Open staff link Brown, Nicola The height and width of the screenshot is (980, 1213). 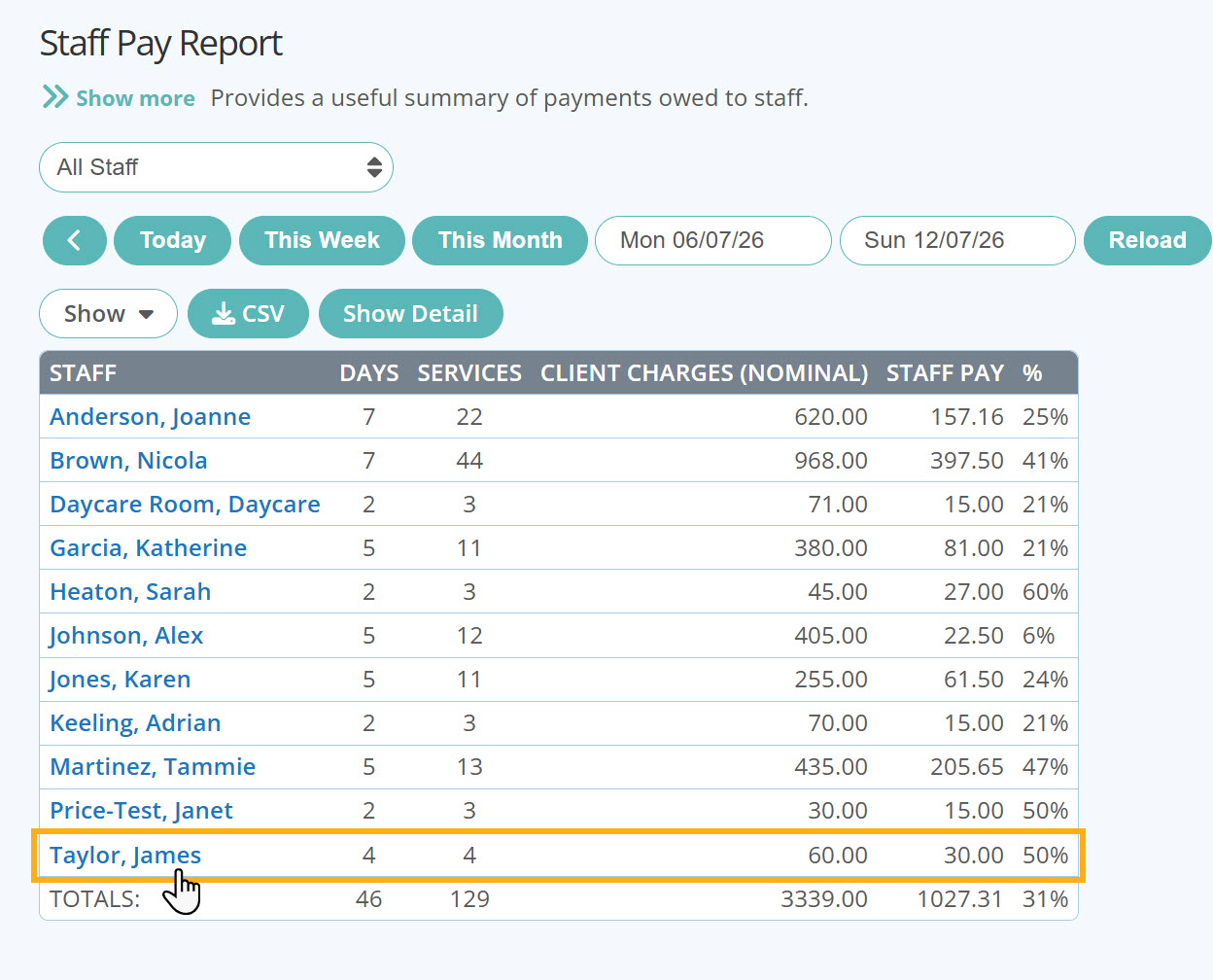(128, 461)
